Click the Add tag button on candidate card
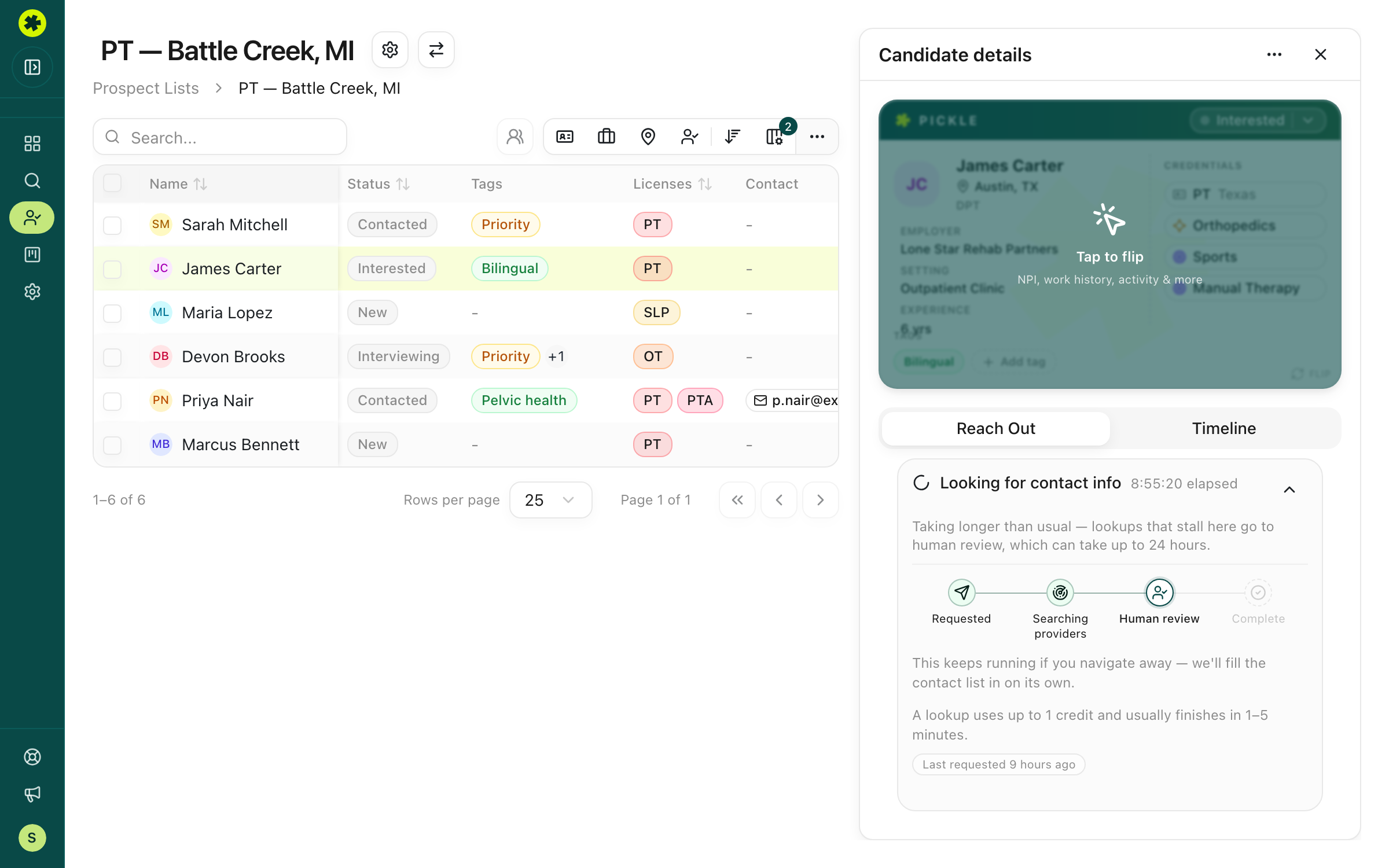Screen dimensions: 1389x868 click(x=1015, y=362)
